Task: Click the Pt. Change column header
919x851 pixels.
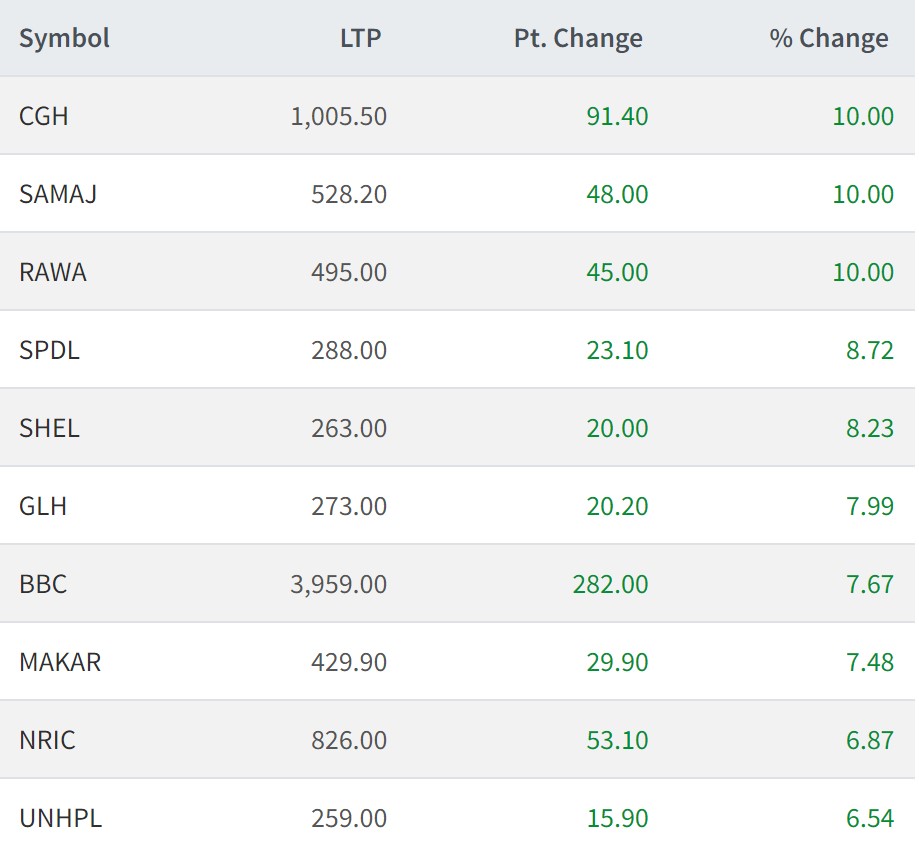Action: (578, 39)
